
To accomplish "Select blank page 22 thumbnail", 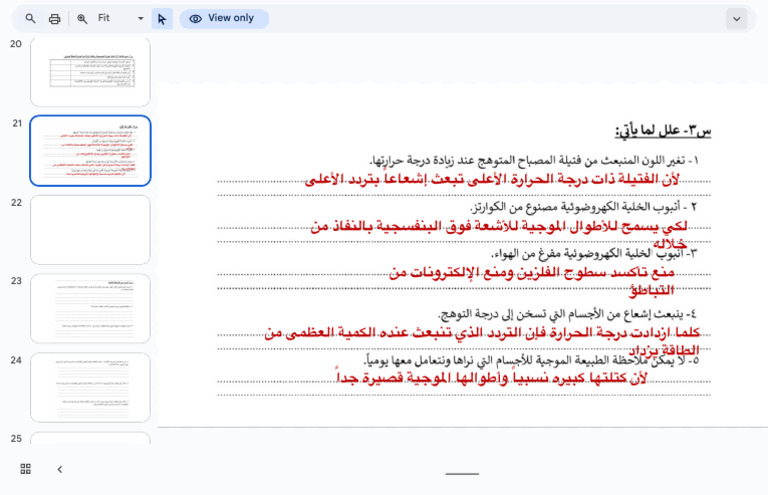I will [90, 230].
